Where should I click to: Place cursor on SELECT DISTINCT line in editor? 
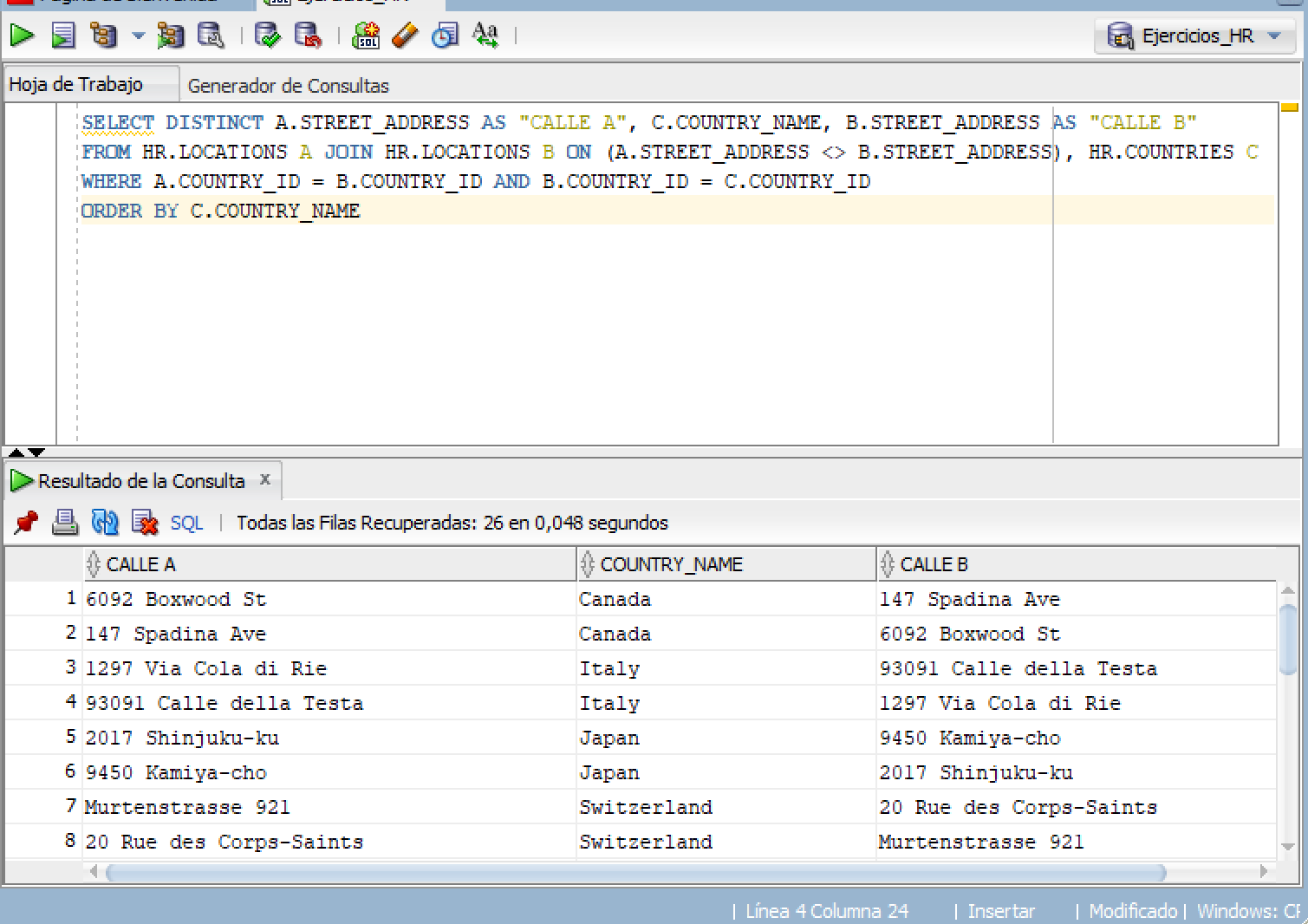click(x=640, y=122)
